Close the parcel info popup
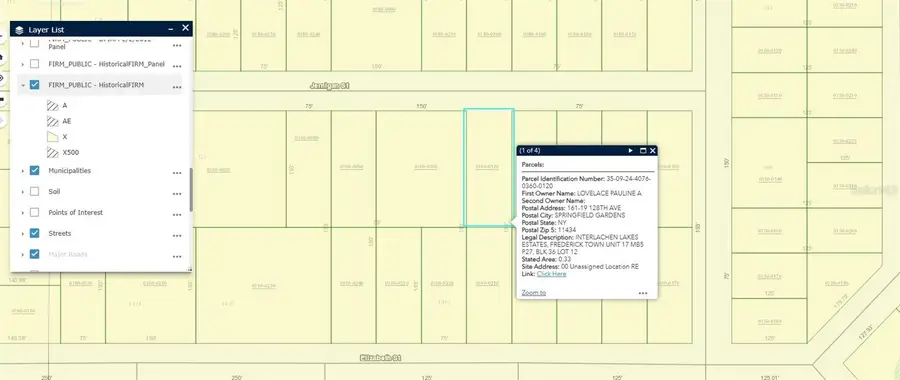 (653, 150)
